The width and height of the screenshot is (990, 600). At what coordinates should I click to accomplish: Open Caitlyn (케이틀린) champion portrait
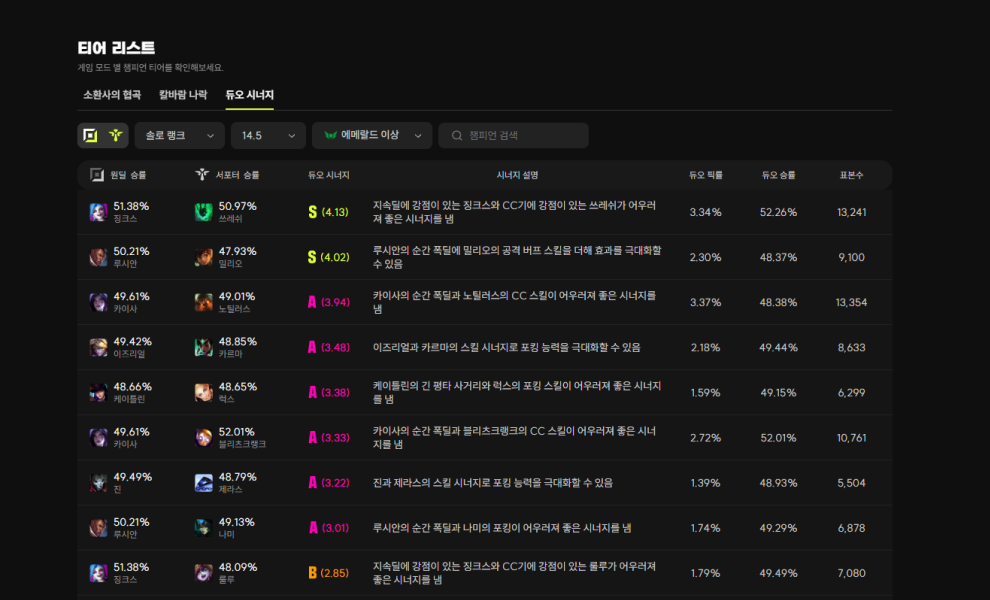(x=98, y=393)
